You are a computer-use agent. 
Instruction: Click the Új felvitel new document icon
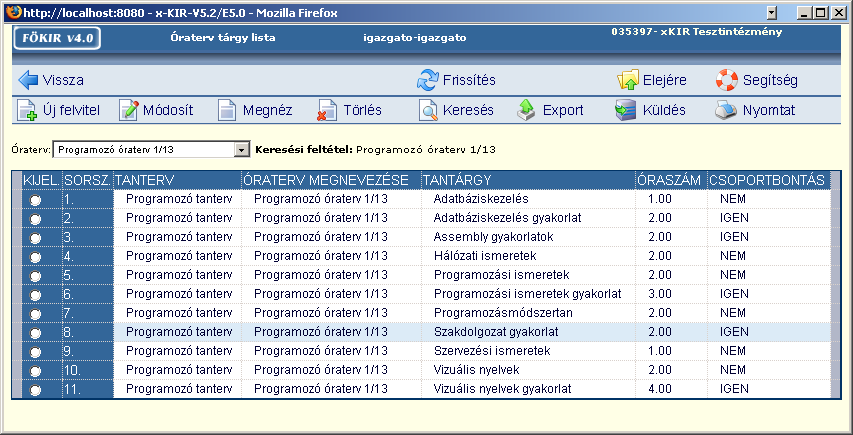(x=27, y=110)
